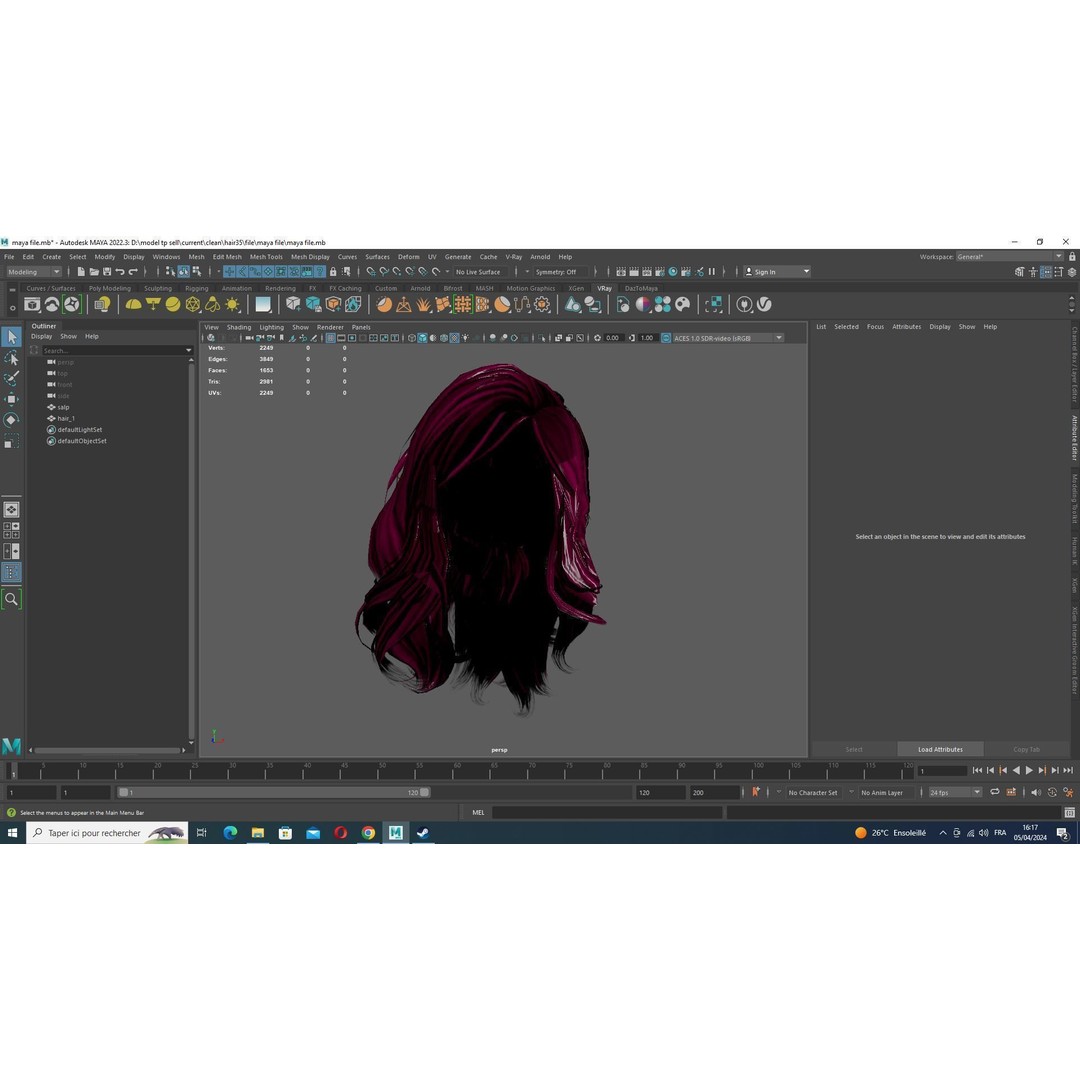Open ACES 1.0 SDR-video view transform dropdown
This screenshot has height=1080, width=1080.
(x=728, y=338)
